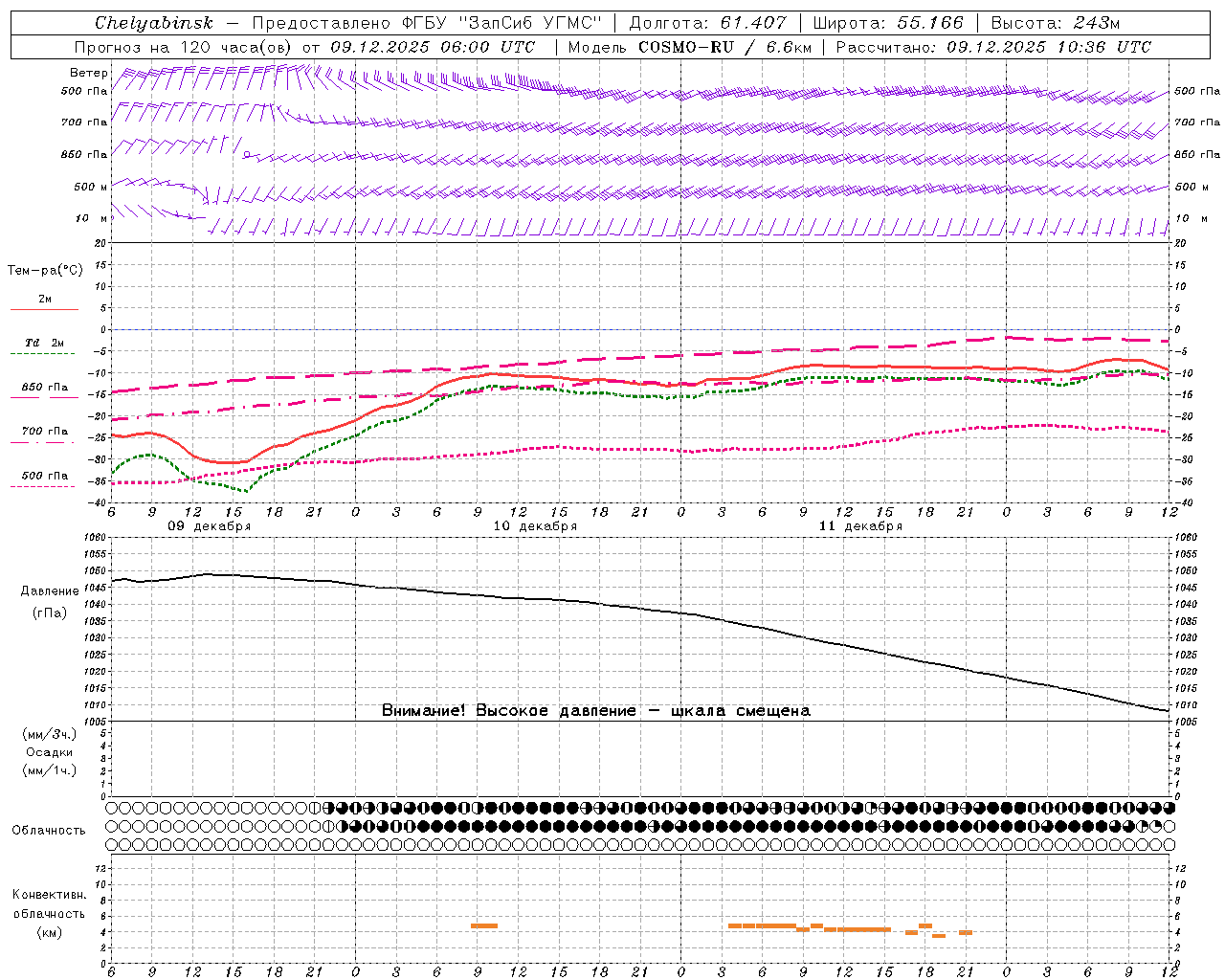The height and width of the screenshot is (980, 1225).
Task: Click the '700 гПа' temperature legend entry
Action: [x=45, y=432]
